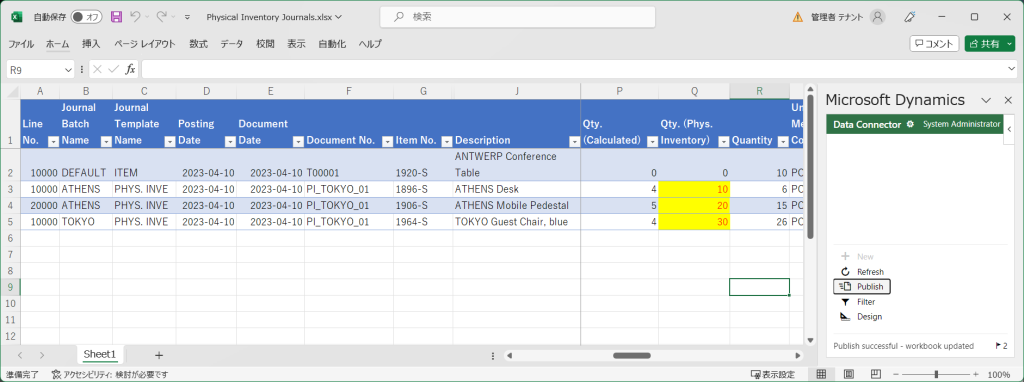Expand the 共有 button dropdown arrow
Screen dimensions: 1024x382
[1010, 44]
